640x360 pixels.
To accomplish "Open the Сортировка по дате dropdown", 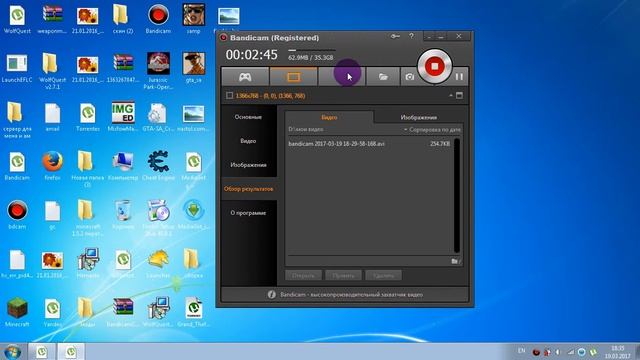I will coord(432,129).
